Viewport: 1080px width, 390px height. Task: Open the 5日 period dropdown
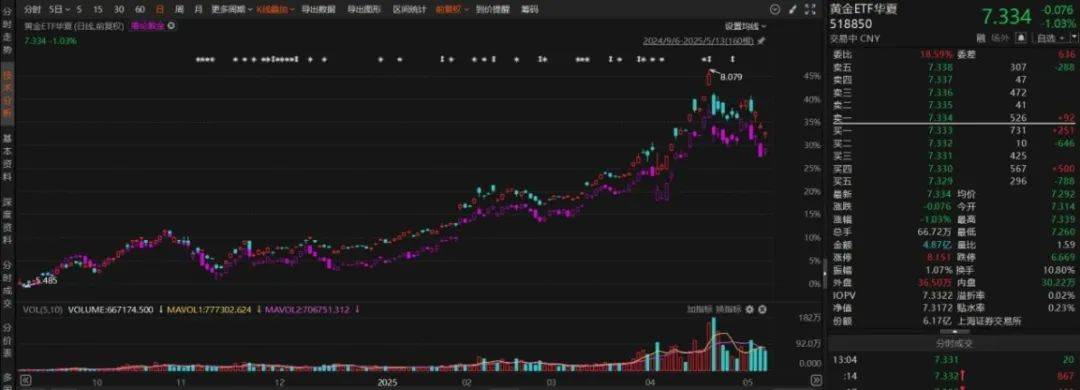click(x=59, y=10)
